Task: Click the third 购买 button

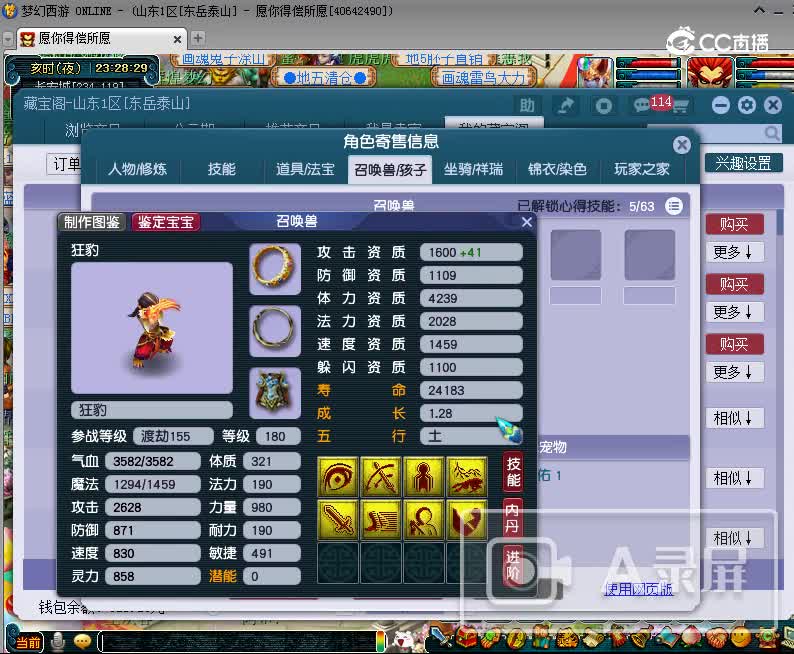Action: (734, 344)
